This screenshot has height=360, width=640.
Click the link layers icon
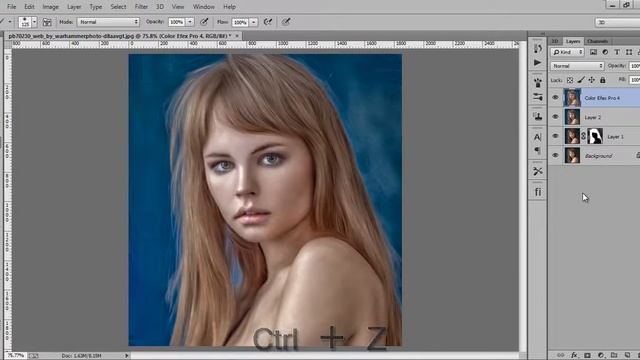[561, 355]
